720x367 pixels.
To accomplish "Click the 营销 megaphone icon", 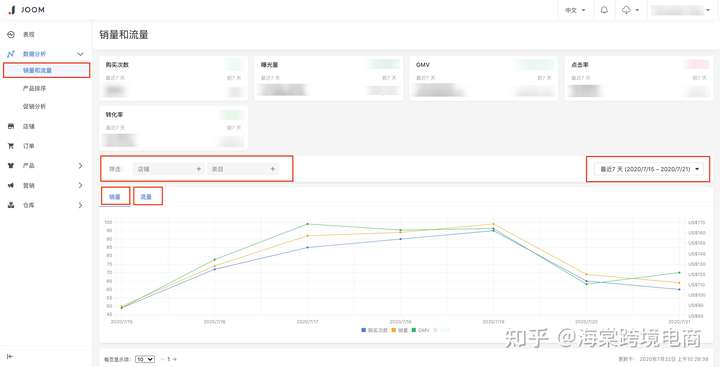I will [11, 186].
